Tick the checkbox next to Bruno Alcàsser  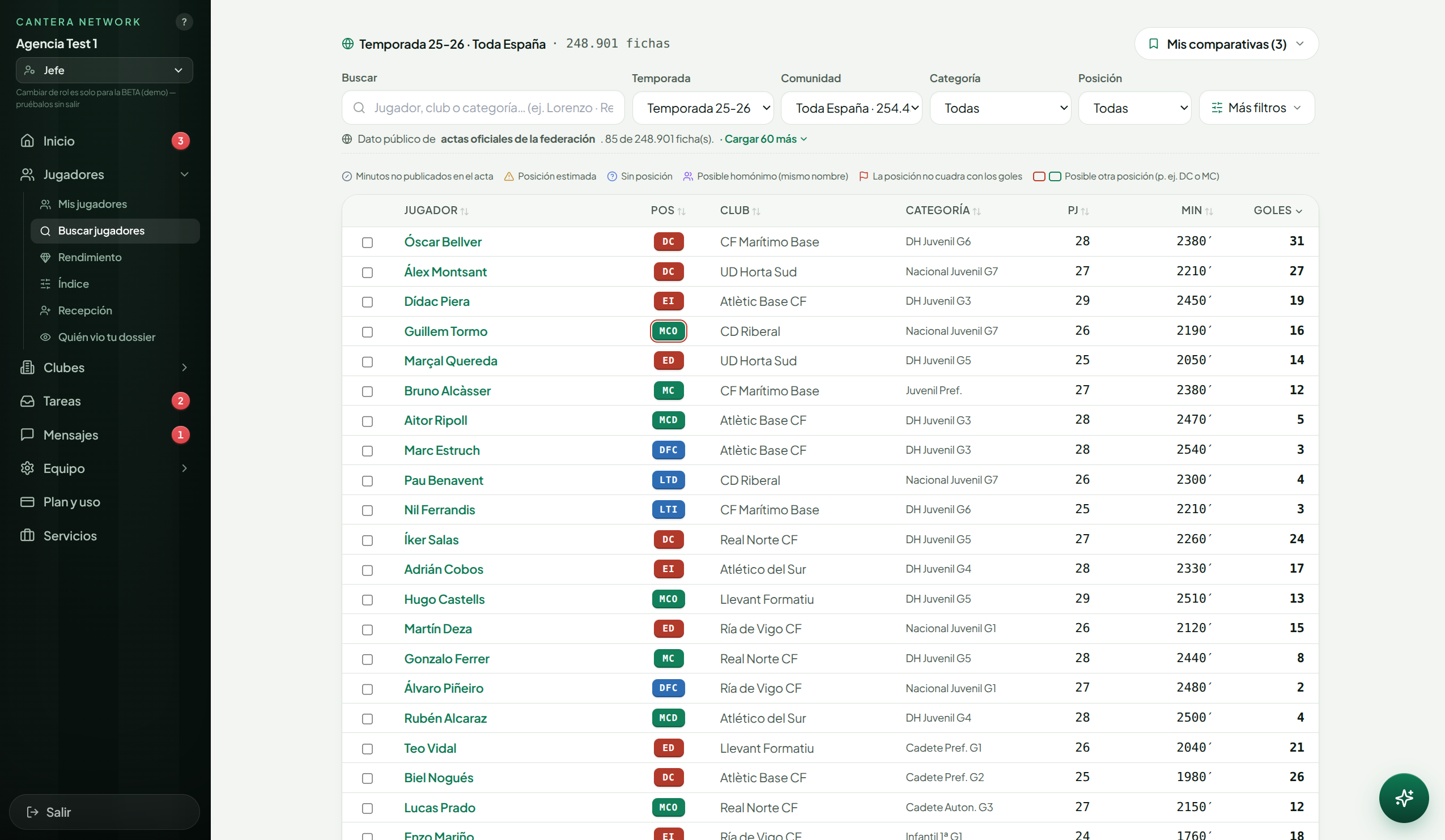(x=368, y=391)
